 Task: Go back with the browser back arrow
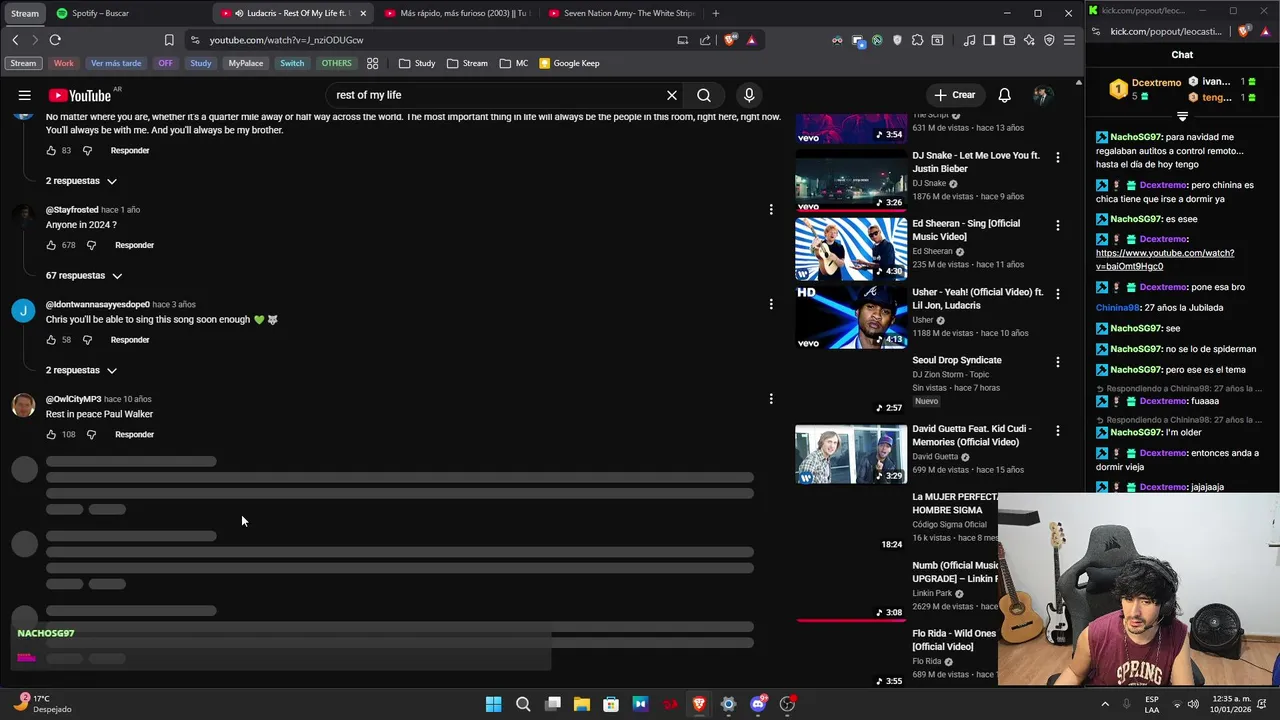(15, 40)
